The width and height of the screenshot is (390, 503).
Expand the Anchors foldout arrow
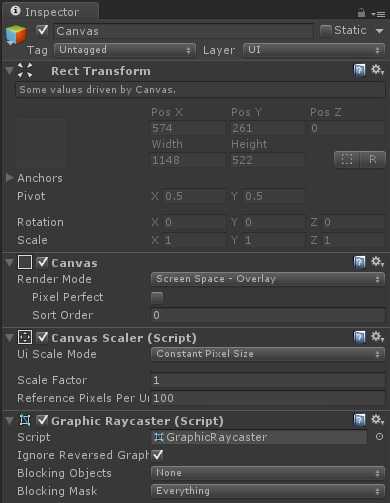(x=10, y=178)
